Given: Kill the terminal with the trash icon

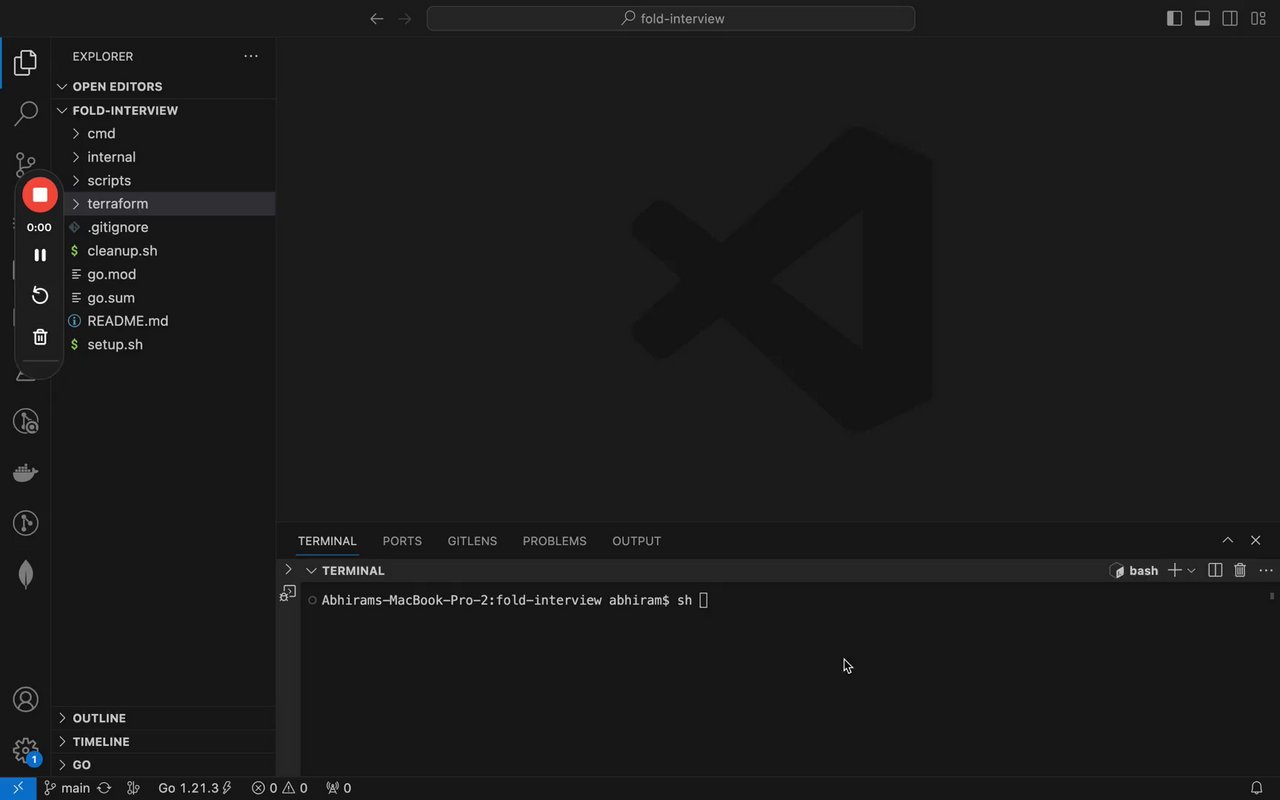Looking at the screenshot, I should click(x=1240, y=570).
